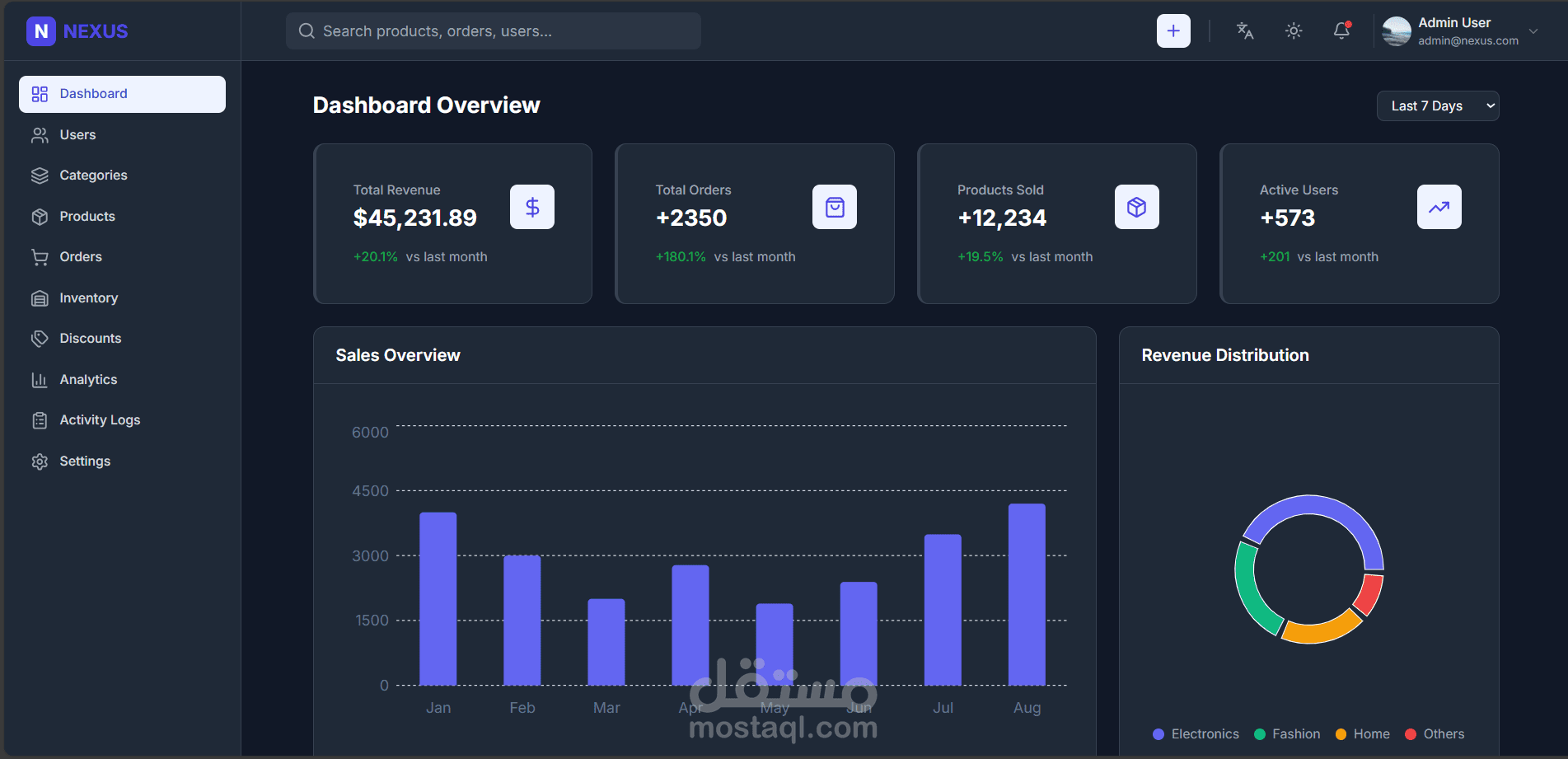Click the cube icon on the Products Sold card

1137,207
